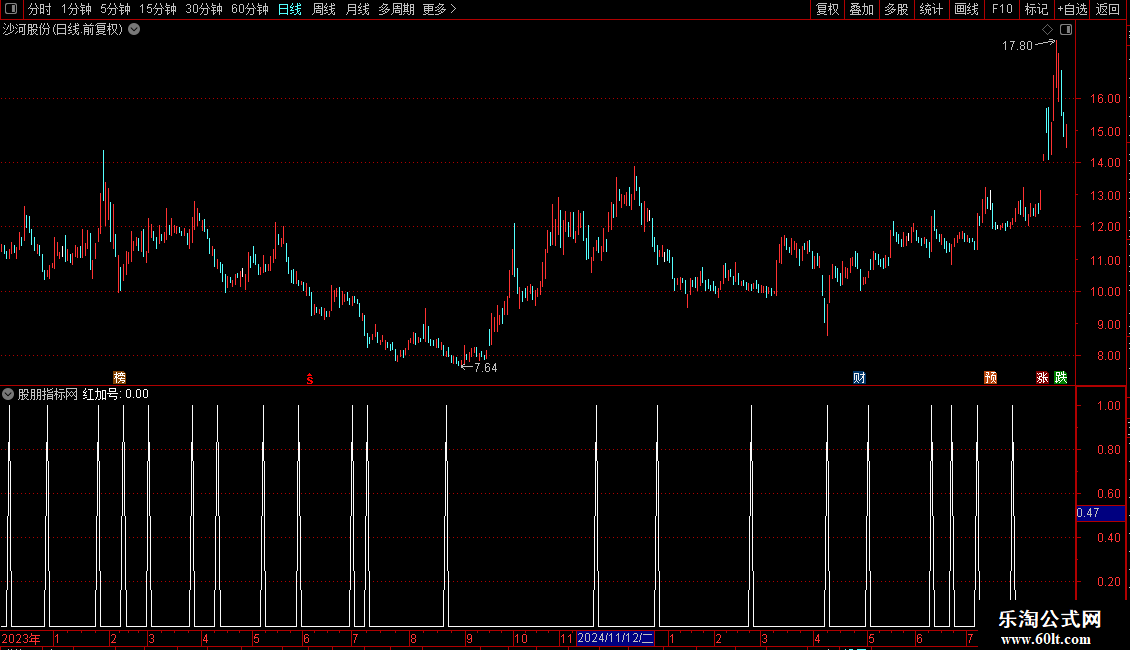Image resolution: width=1130 pixels, height=650 pixels.
Task: Open the 多股 multi-stock view
Action: 896,9
